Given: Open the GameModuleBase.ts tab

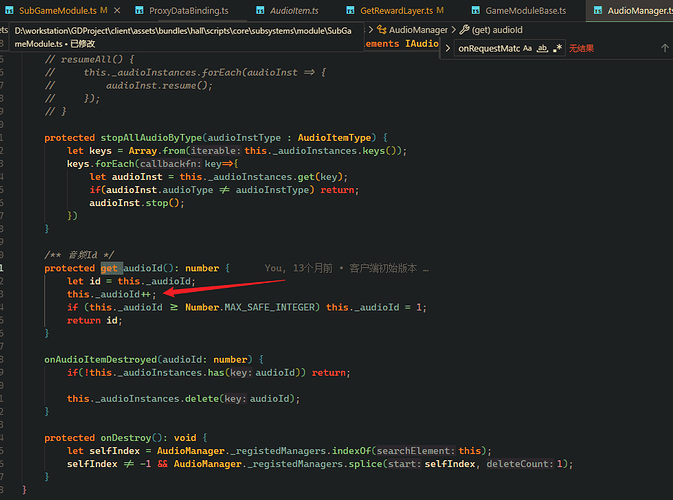Looking at the screenshot, I should click(x=525, y=11).
